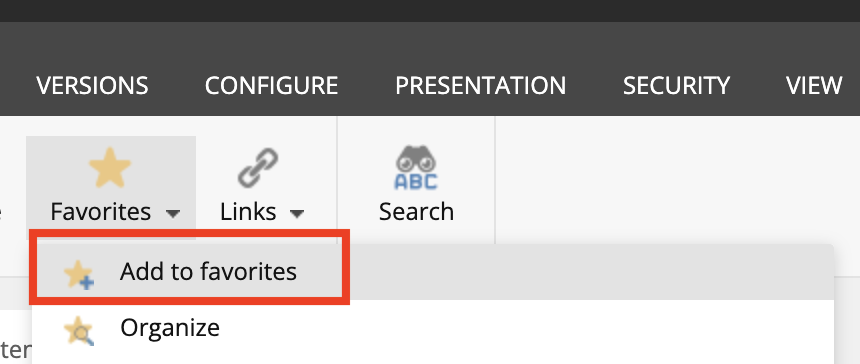Image resolution: width=860 pixels, height=364 pixels.
Task: Click the Search text label
Action: (416, 212)
